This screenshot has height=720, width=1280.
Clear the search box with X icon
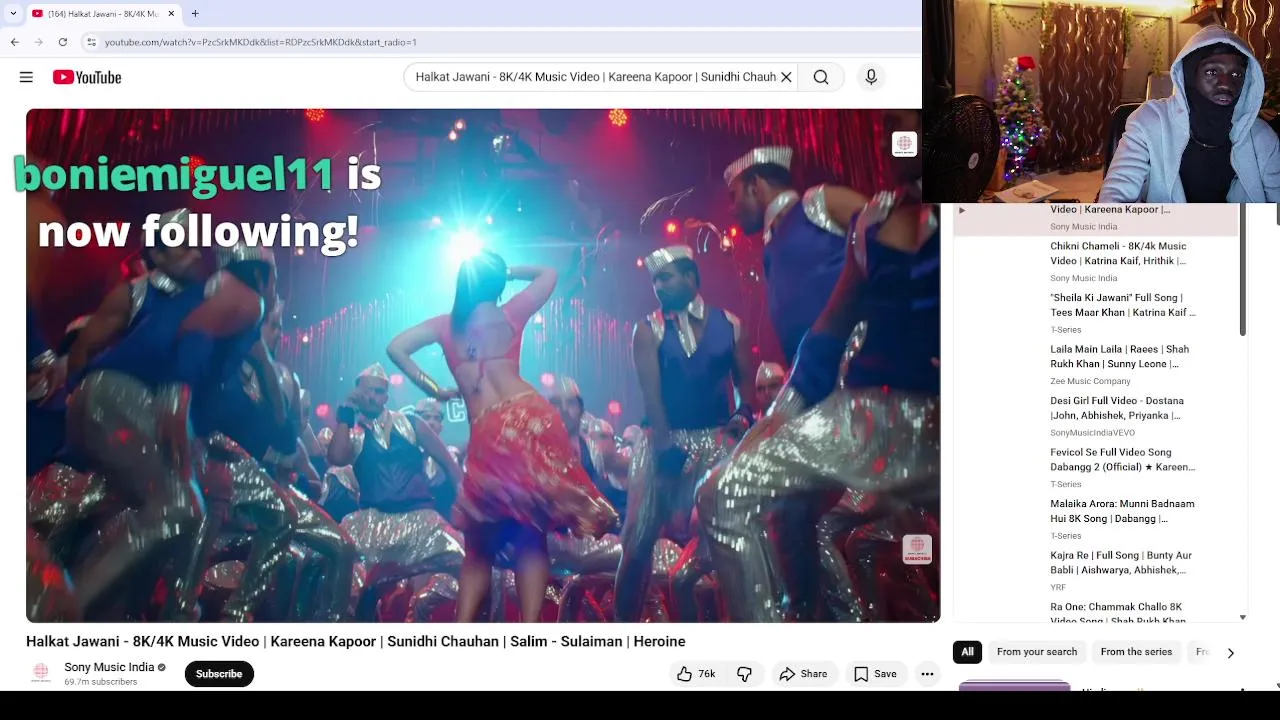pyautogui.click(x=786, y=77)
